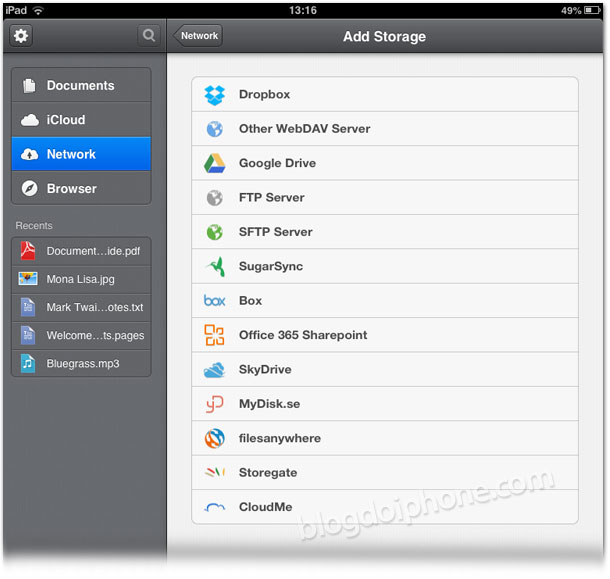
Task: Select the Network sidebar tab
Action: 81,154
